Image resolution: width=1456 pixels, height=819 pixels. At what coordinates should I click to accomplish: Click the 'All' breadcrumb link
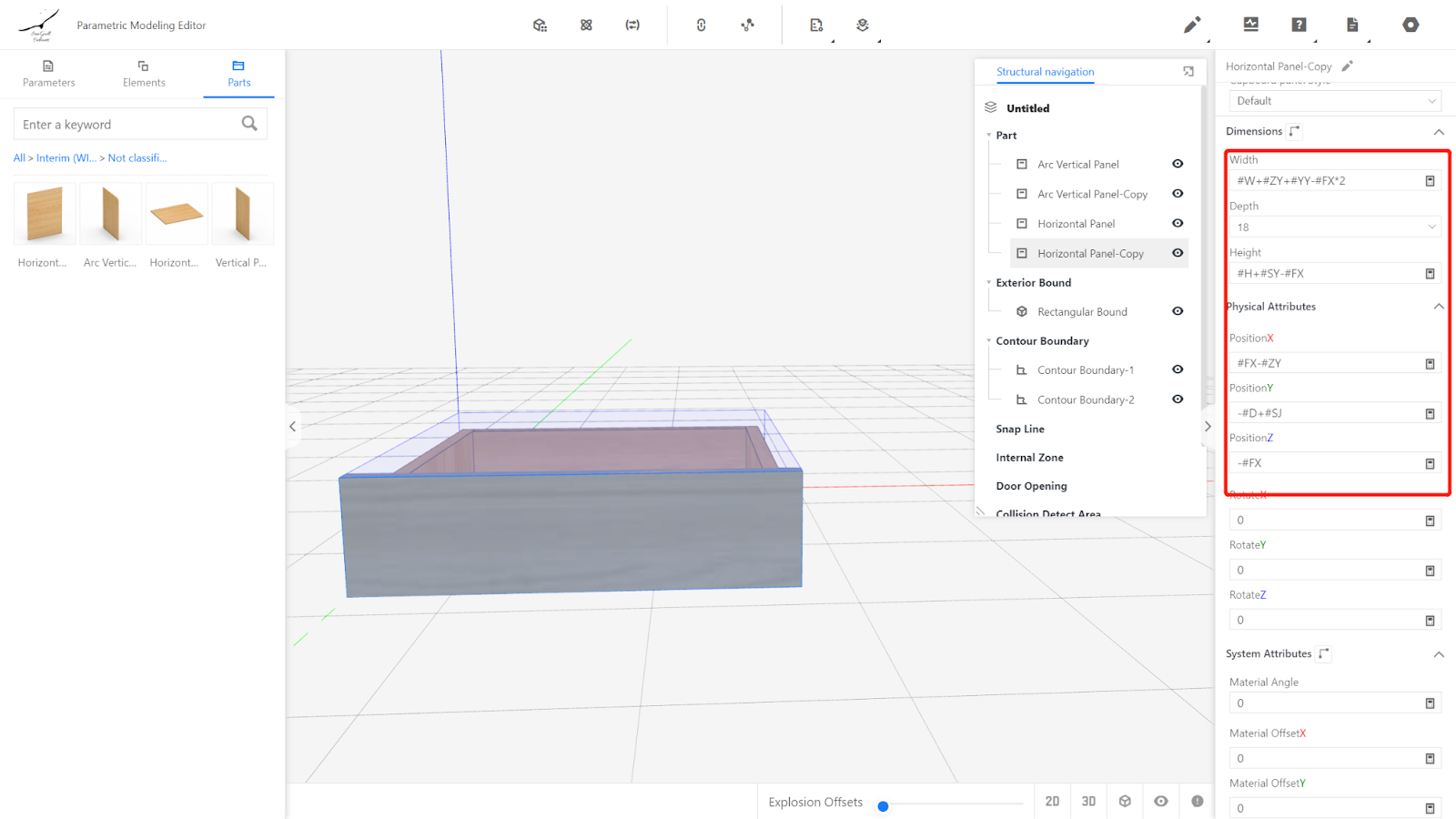[x=19, y=158]
